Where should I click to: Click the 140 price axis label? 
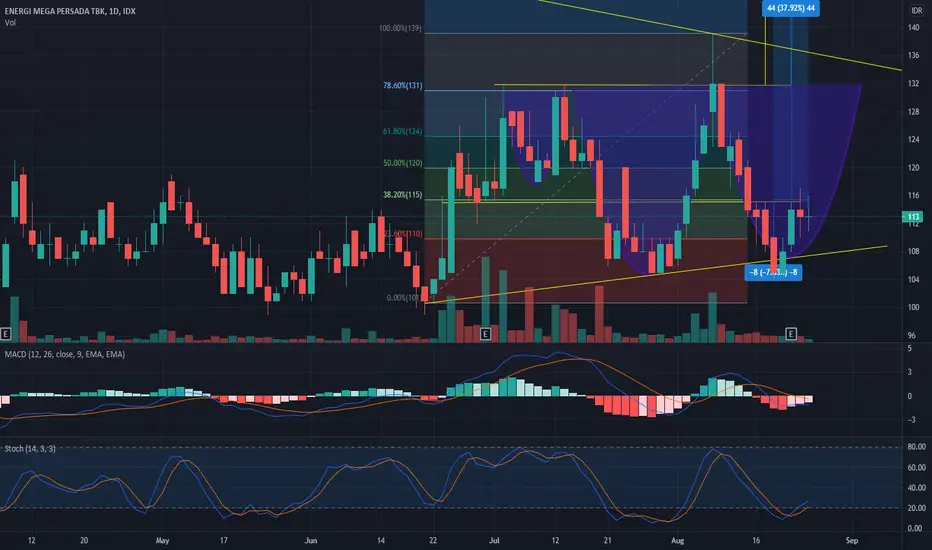pyautogui.click(x=914, y=27)
